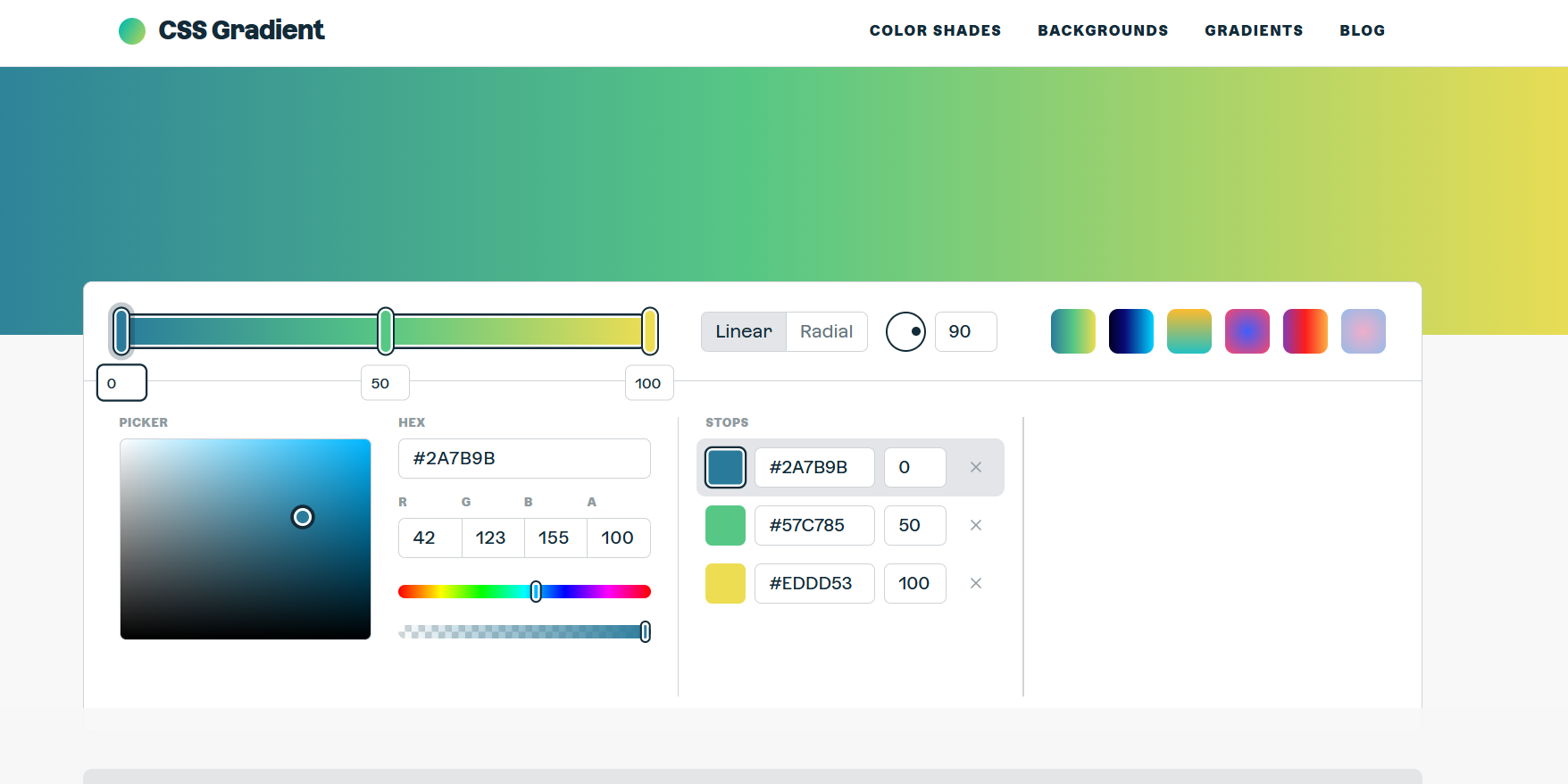Viewport: 1568px width, 784px height.
Task: Apply the orange-to-teal preset gradient
Action: click(x=1189, y=331)
